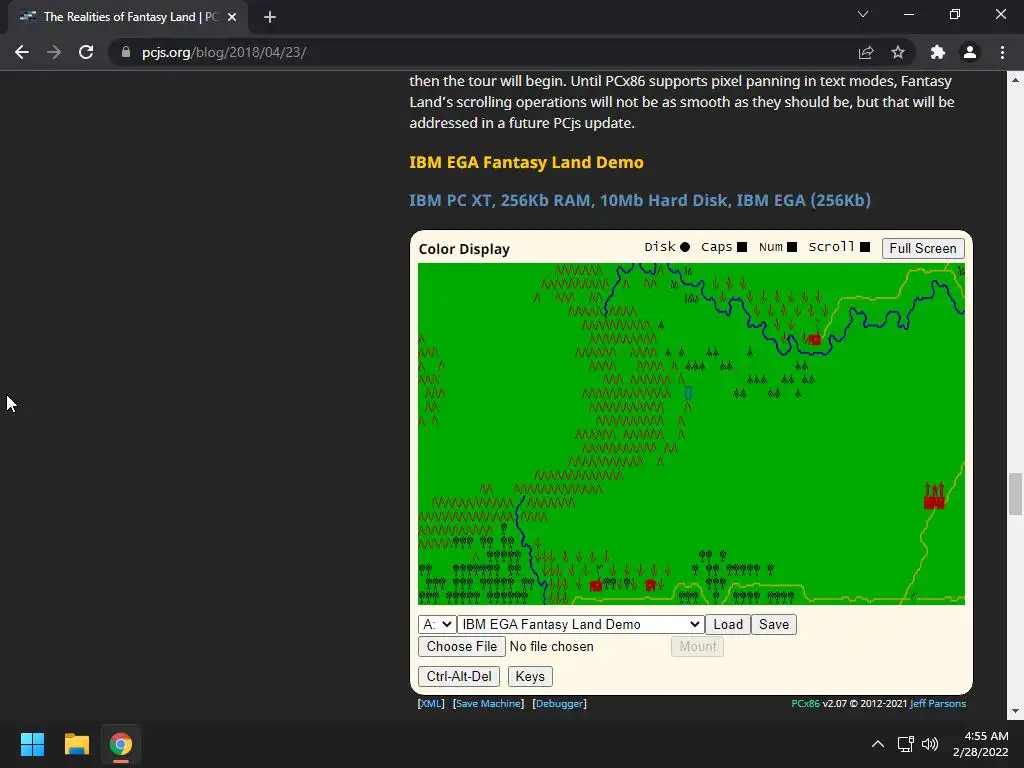Click the emulated Fantasy Land map display
The height and width of the screenshot is (768, 1024).
tap(691, 434)
